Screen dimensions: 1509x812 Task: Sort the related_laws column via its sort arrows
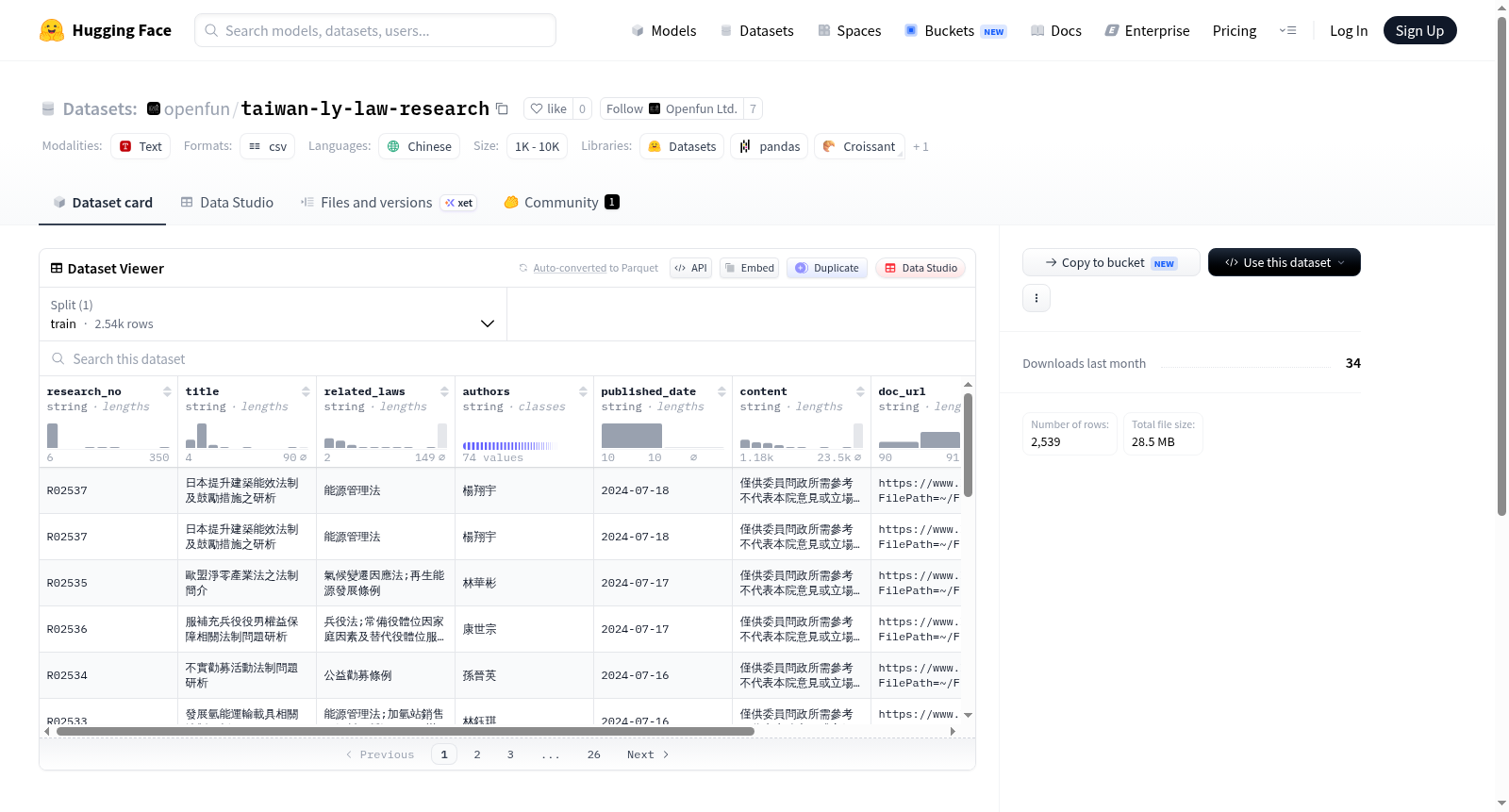coord(444,391)
